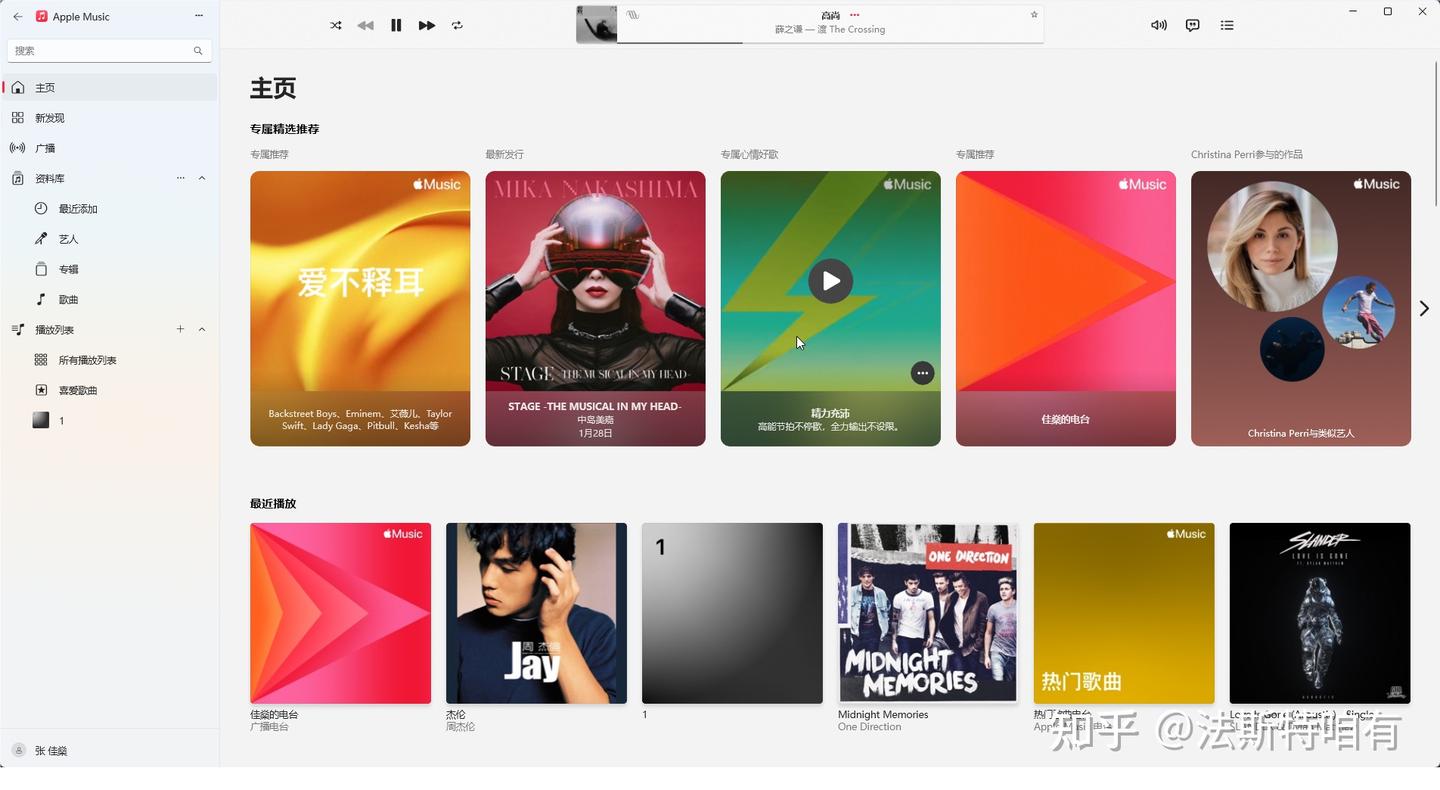Open the 资料库 more options dots
The image size is (1440, 790).
[181, 178]
